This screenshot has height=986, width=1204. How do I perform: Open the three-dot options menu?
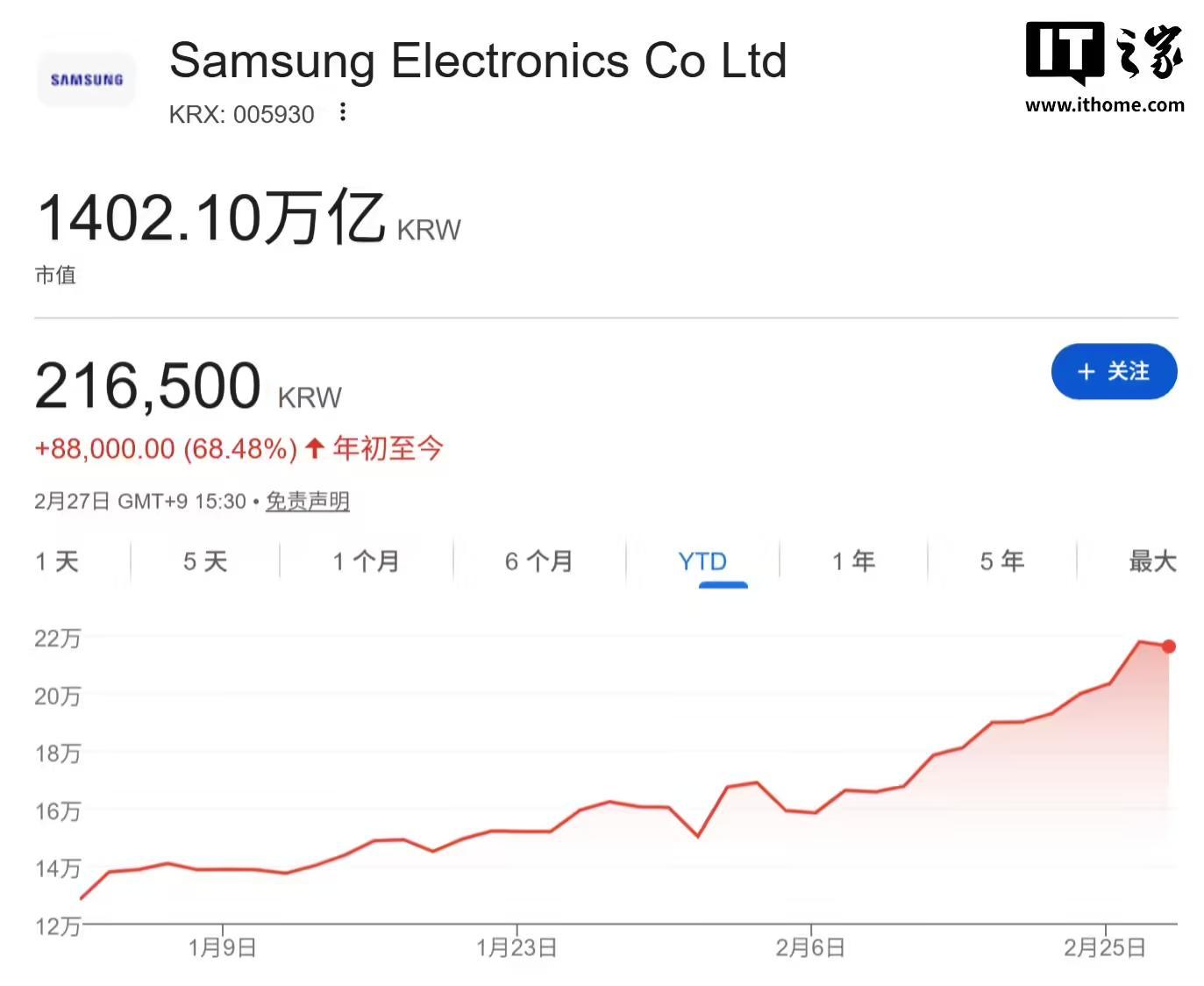pyautogui.click(x=343, y=112)
